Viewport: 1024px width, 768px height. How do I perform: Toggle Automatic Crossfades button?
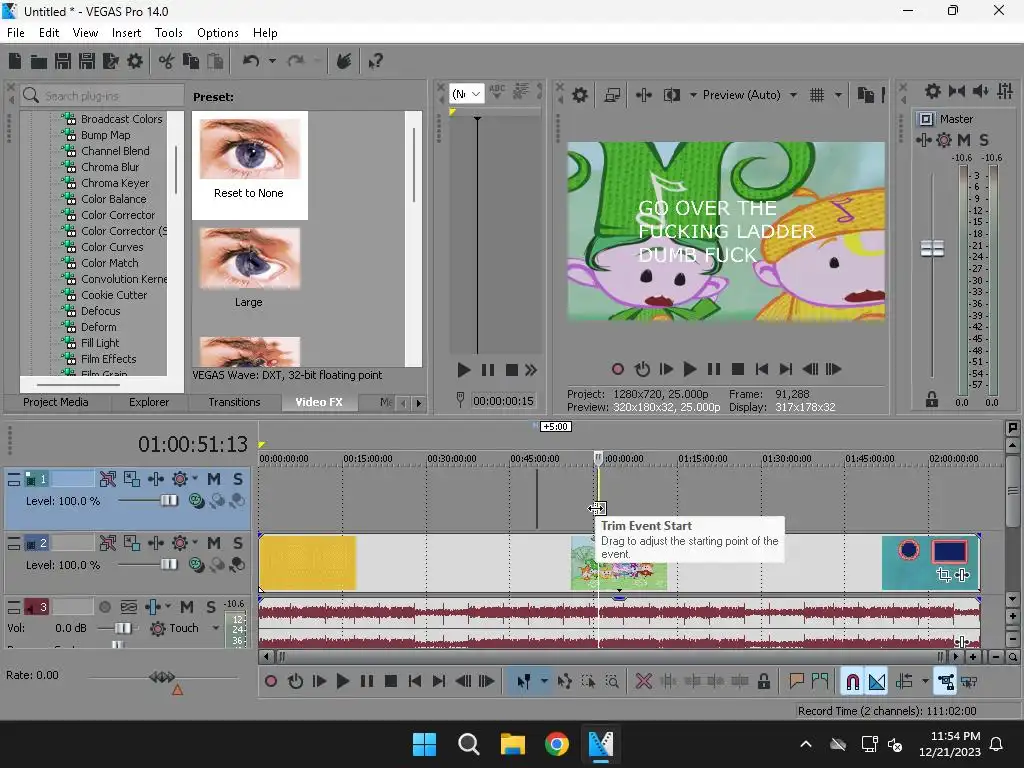[877, 682]
